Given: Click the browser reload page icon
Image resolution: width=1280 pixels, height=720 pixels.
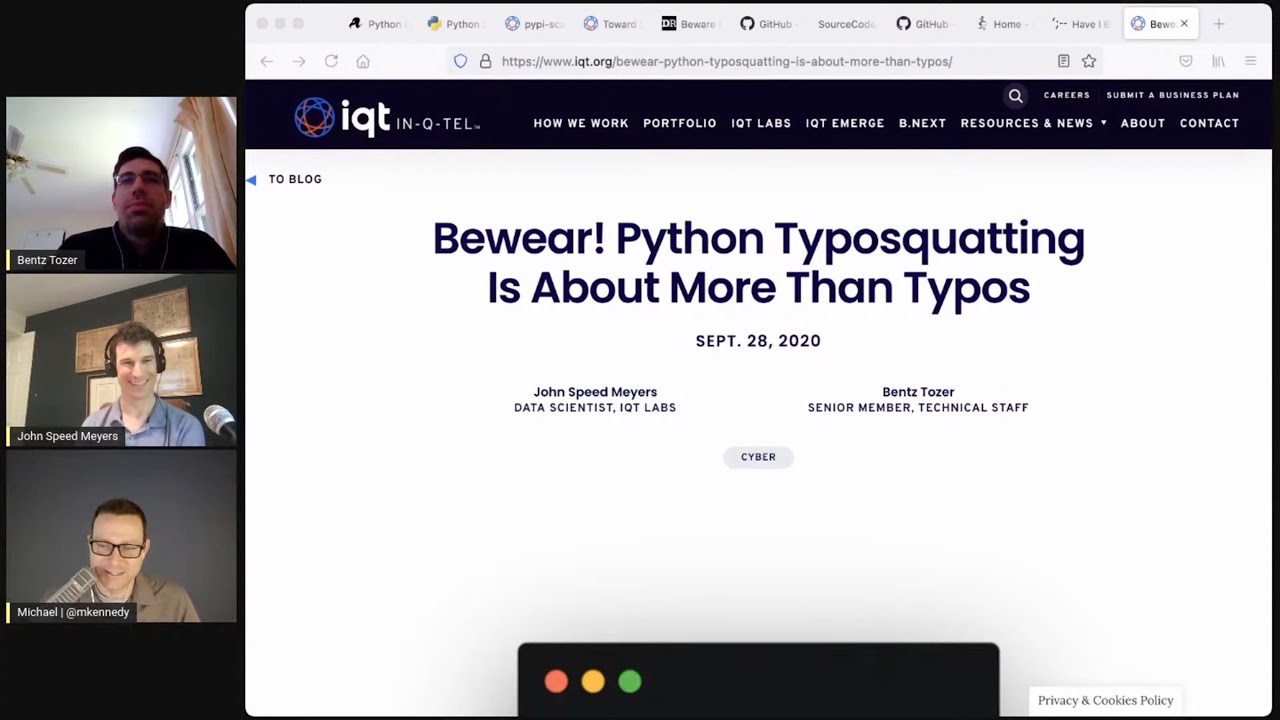Looking at the screenshot, I should pos(331,61).
